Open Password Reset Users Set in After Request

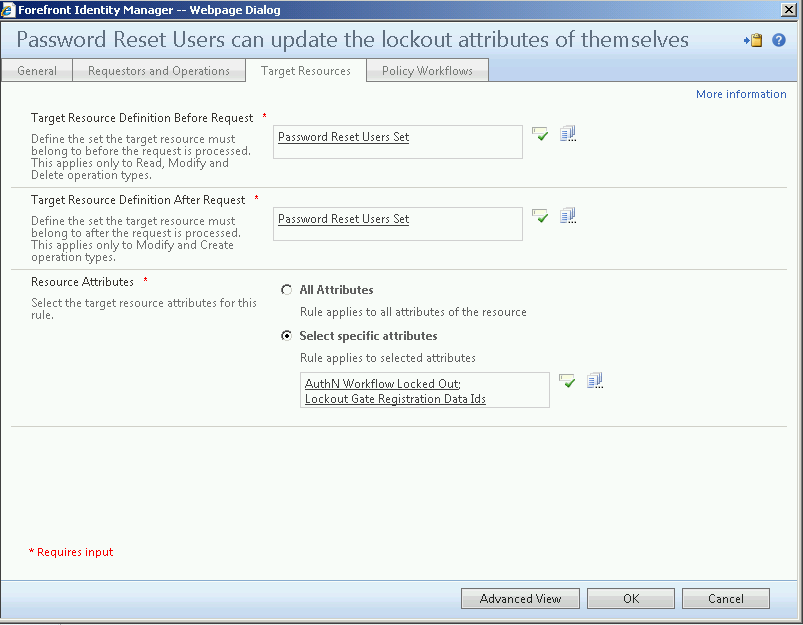point(344,219)
